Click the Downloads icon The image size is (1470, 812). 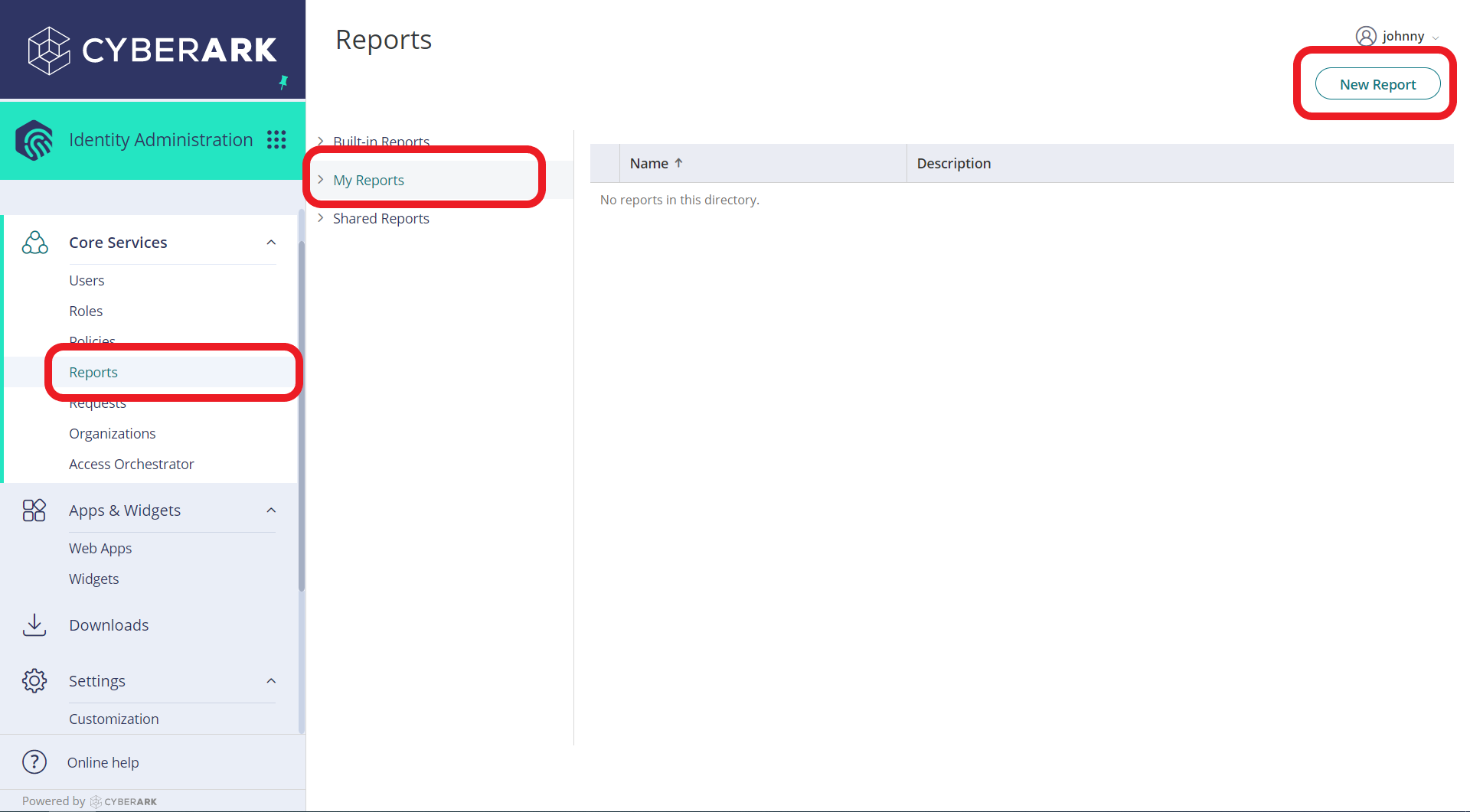point(34,624)
